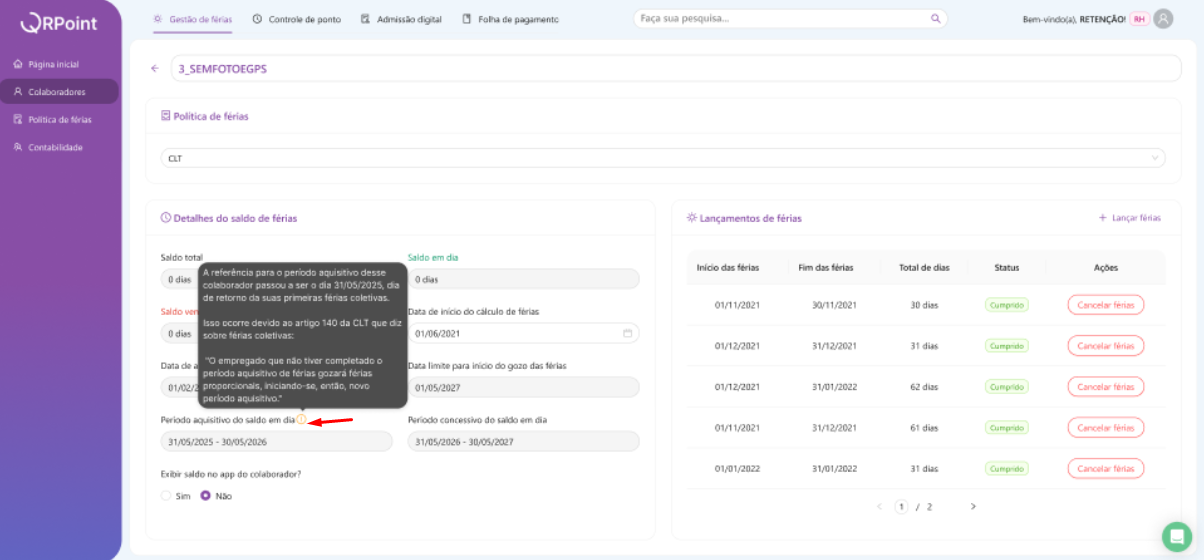Viewport: 1204px width, 560px height.
Task: Click Lançar férias button
Action: [1129, 218]
